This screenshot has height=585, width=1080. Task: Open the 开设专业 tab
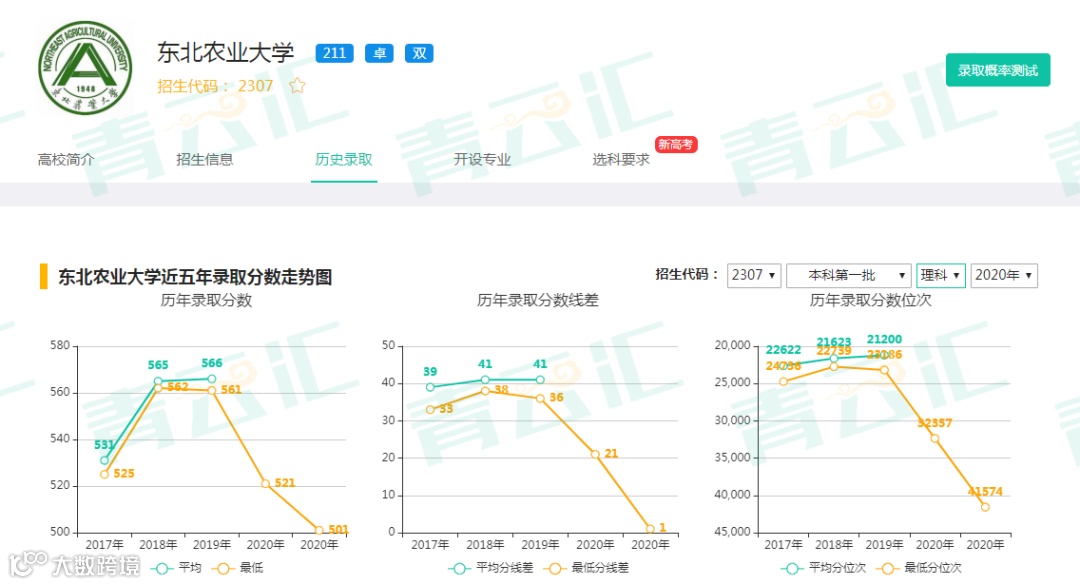(x=482, y=159)
